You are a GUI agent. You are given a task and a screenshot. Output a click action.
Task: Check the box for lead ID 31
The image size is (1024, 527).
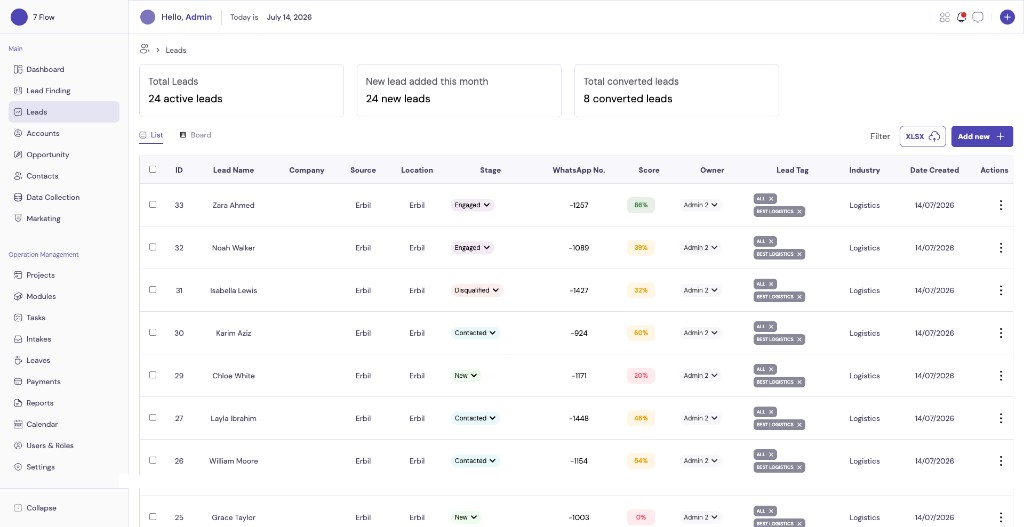[x=153, y=289]
